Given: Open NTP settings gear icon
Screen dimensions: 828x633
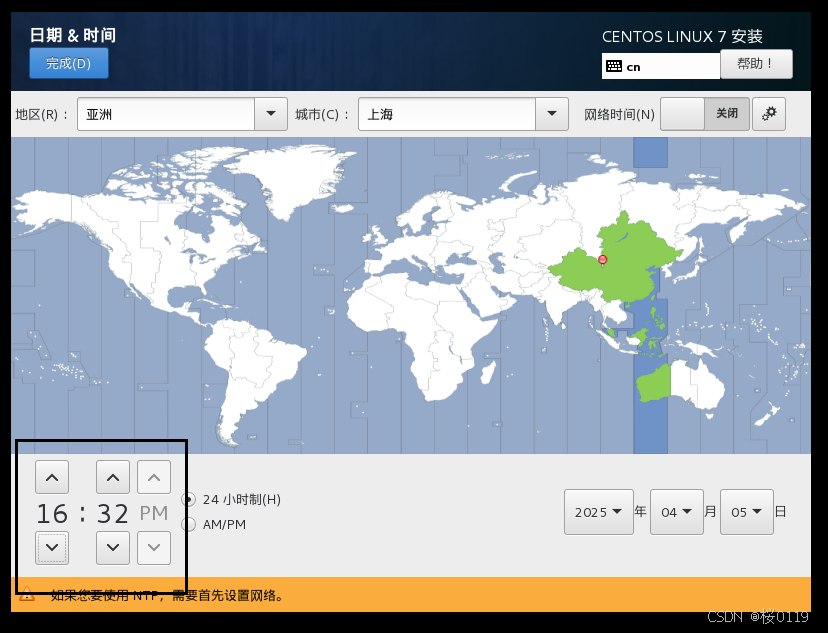Looking at the screenshot, I should (769, 114).
